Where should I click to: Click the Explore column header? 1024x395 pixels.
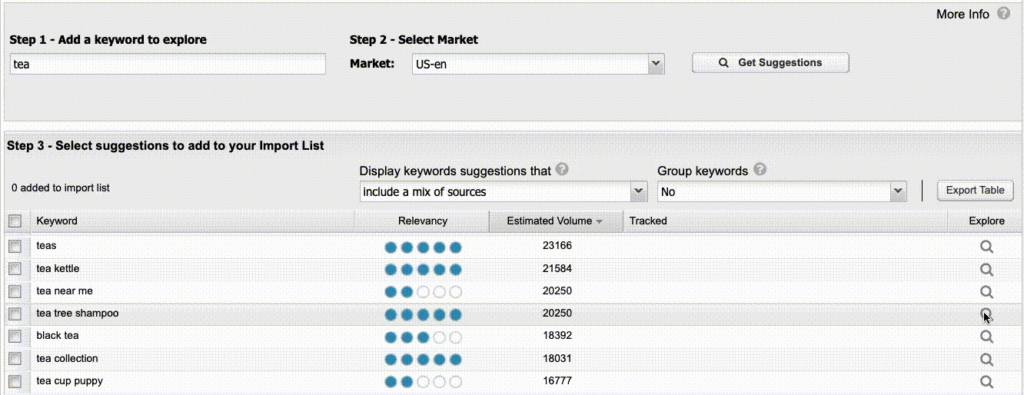click(986, 221)
